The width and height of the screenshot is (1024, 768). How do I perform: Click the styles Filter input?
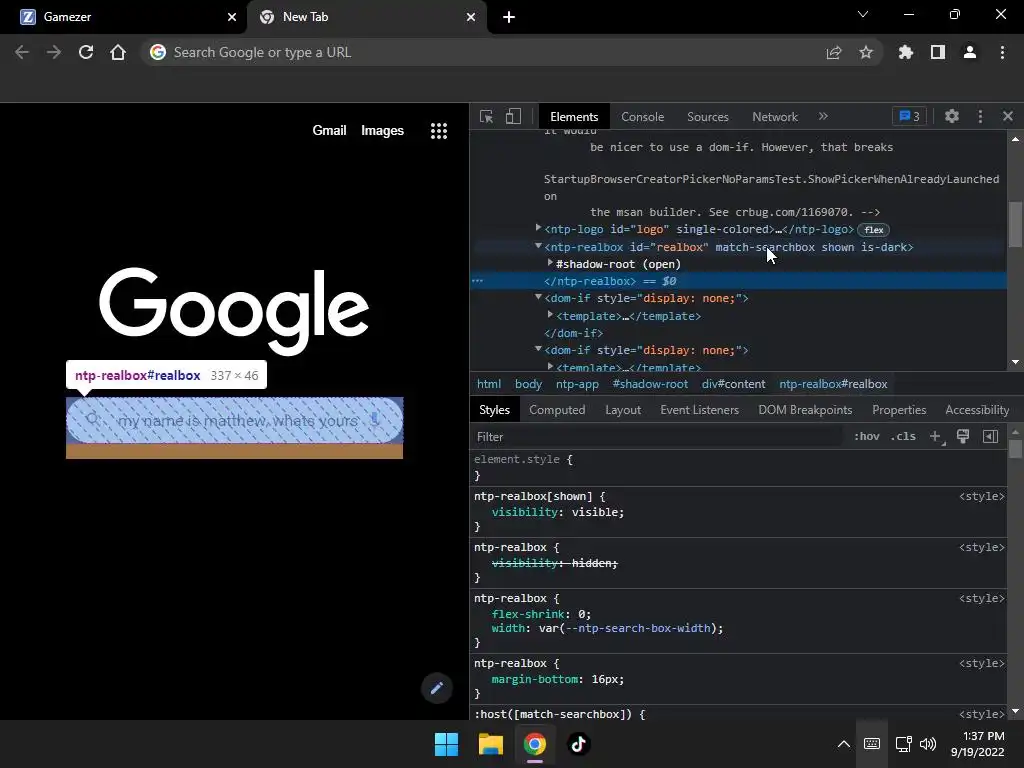[656, 437]
